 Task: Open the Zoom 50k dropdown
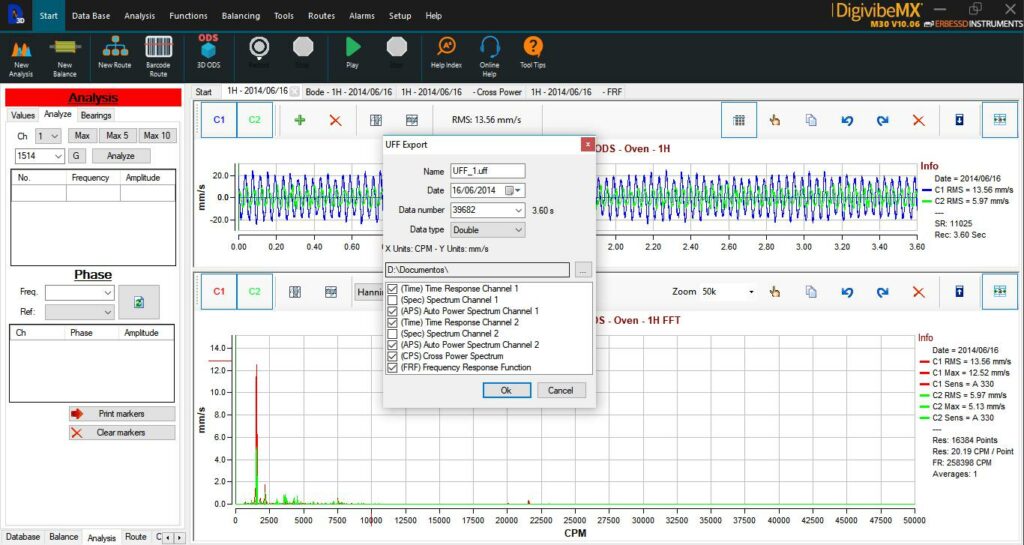[729, 292]
